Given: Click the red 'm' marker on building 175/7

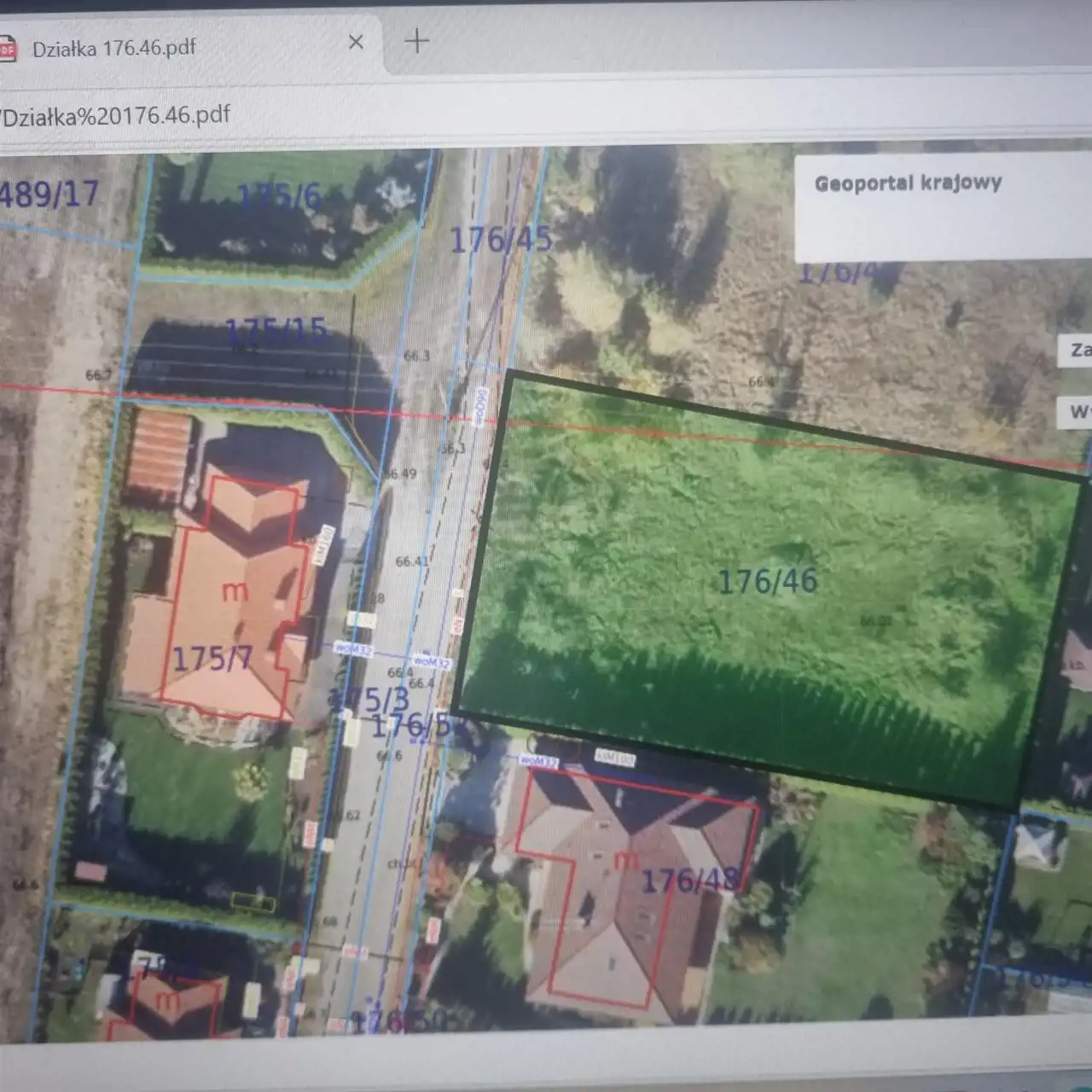Looking at the screenshot, I should [x=235, y=590].
